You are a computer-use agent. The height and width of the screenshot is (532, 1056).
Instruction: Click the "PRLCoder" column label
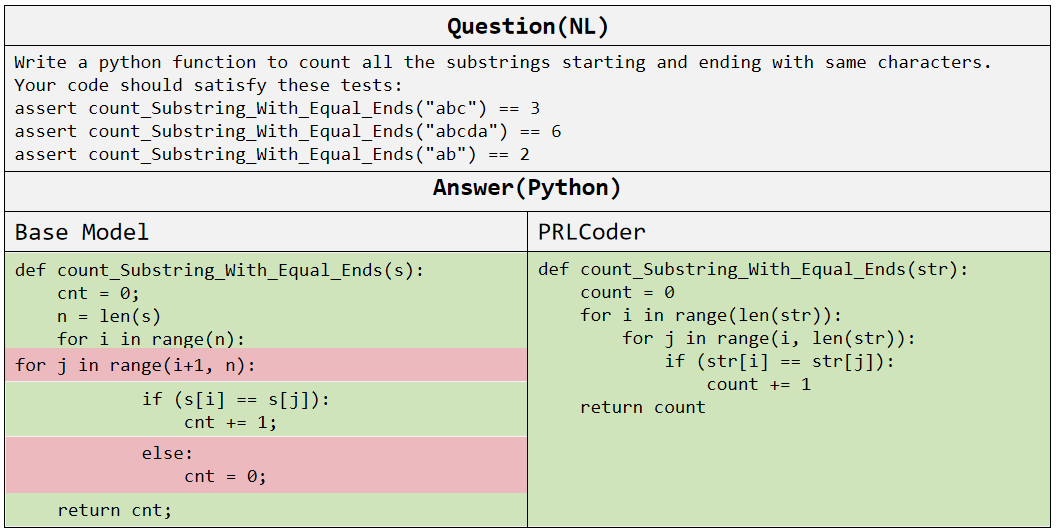tap(592, 233)
